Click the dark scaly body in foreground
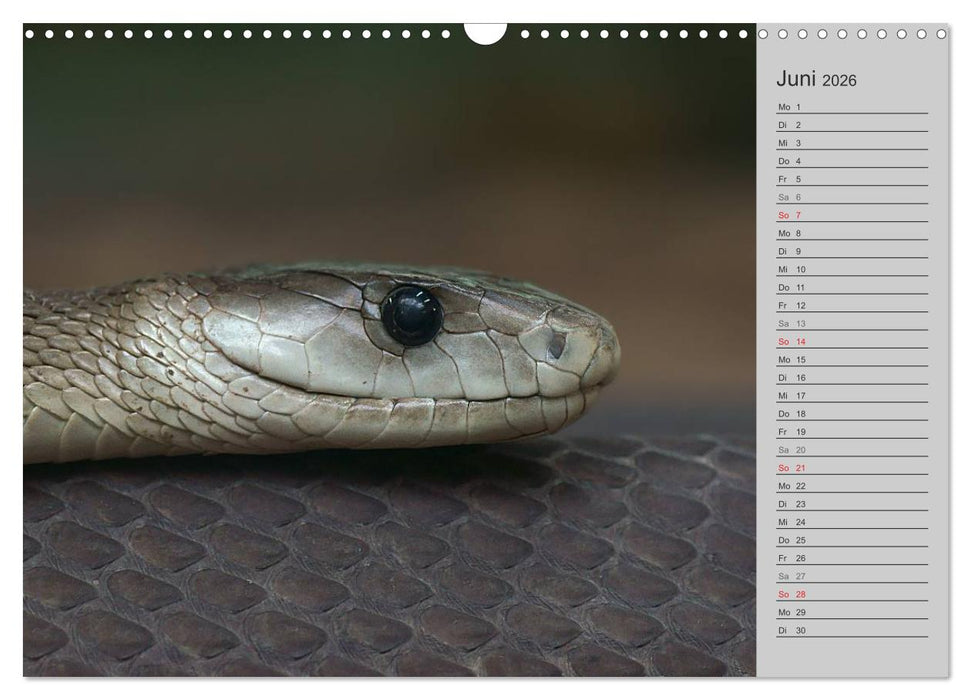Image resolution: width=971 pixels, height=700 pixels. (x=400, y=570)
